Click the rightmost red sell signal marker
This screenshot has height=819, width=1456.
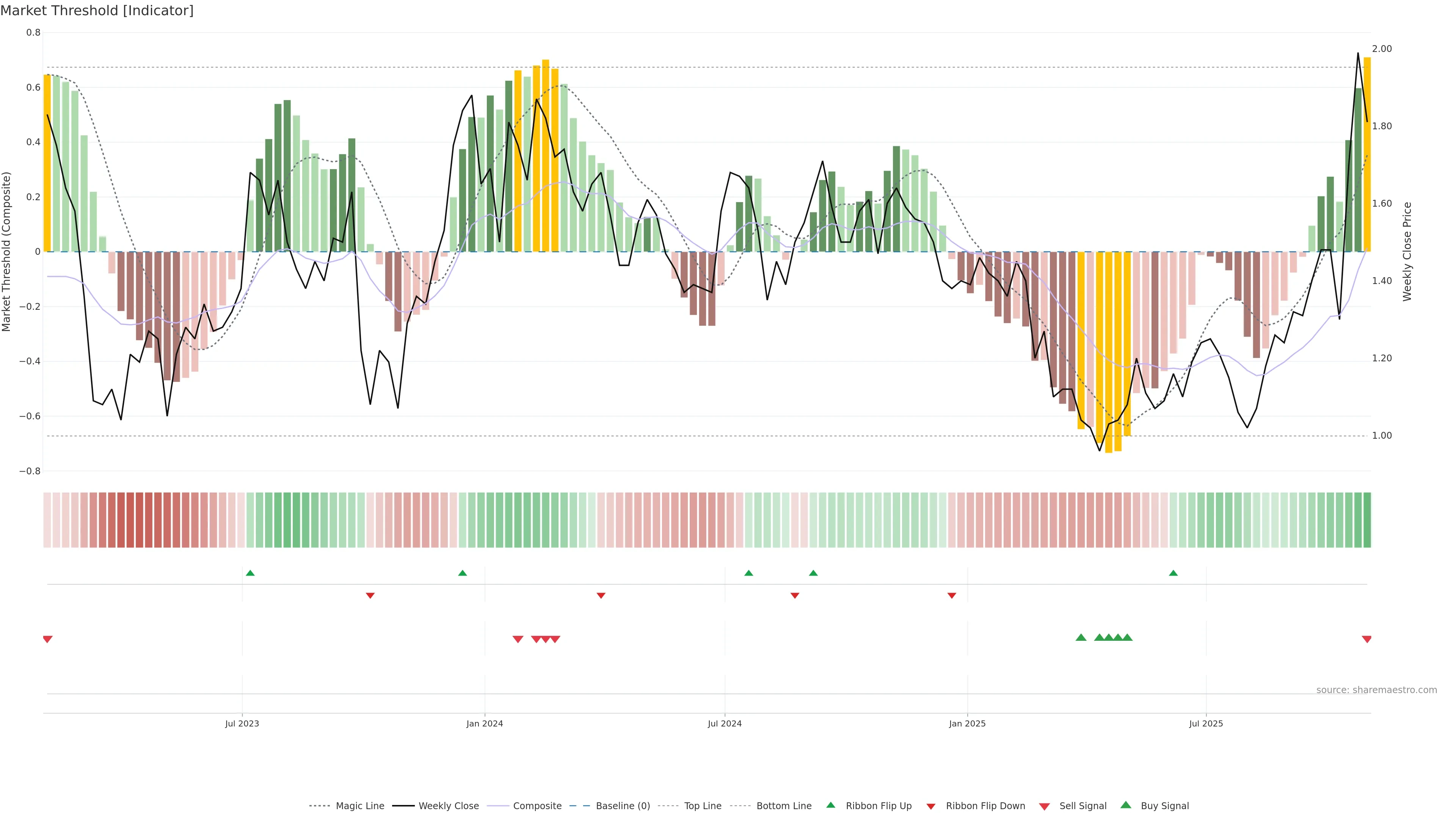(1366, 639)
